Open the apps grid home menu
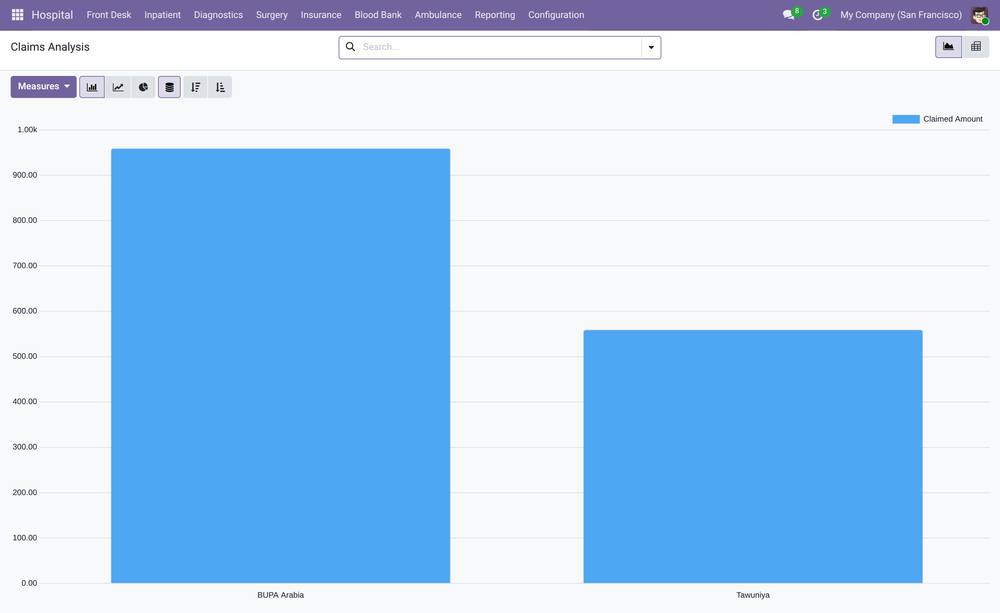 [x=17, y=15]
